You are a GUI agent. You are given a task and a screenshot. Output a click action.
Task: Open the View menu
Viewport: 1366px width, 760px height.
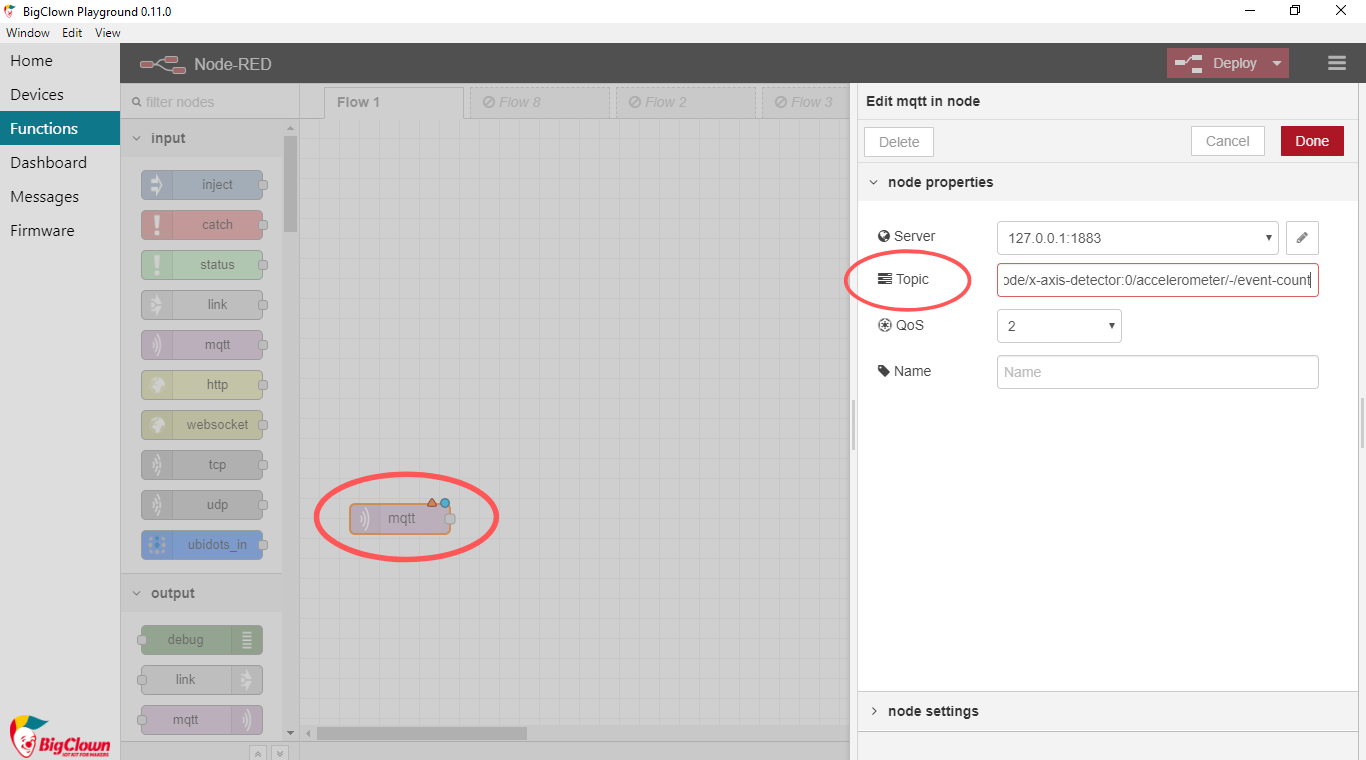pyautogui.click(x=108, y=32)
